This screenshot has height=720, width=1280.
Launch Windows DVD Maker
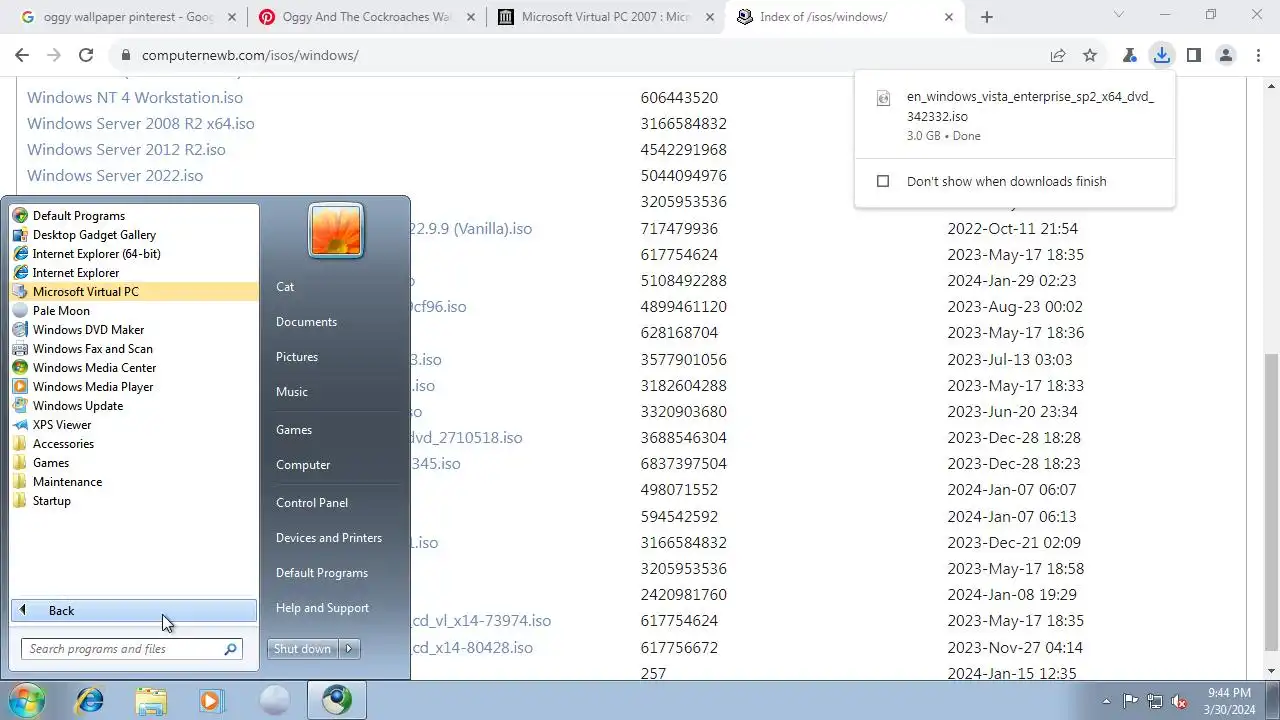coord(88,330)
